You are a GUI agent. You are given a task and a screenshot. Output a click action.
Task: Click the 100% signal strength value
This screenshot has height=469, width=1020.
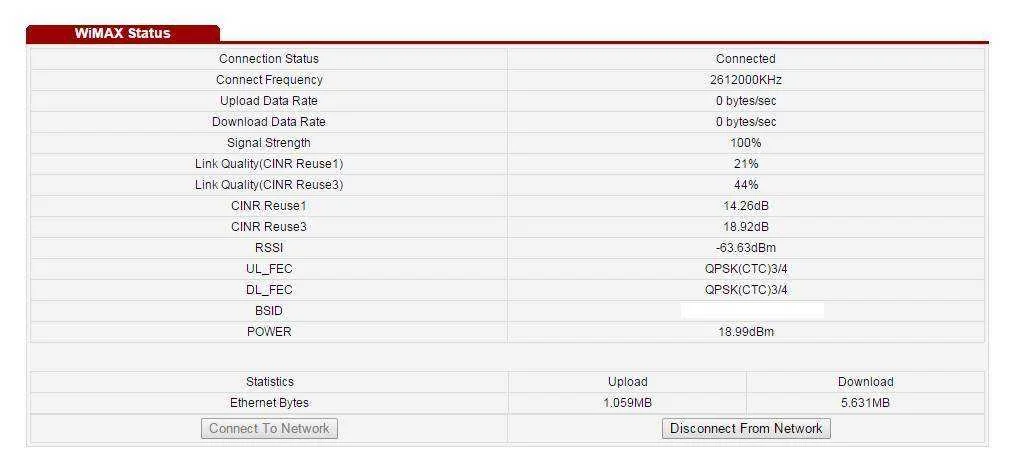(x=745, y=142)
